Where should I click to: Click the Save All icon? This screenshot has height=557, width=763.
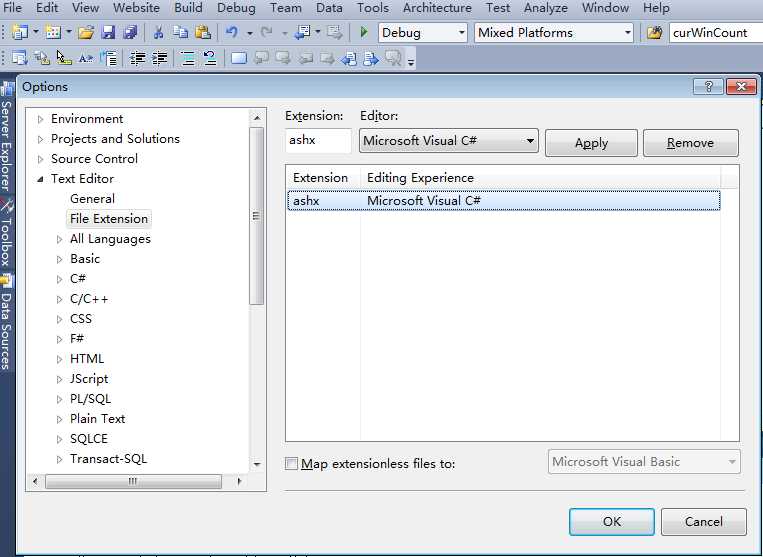coord(130,33)
